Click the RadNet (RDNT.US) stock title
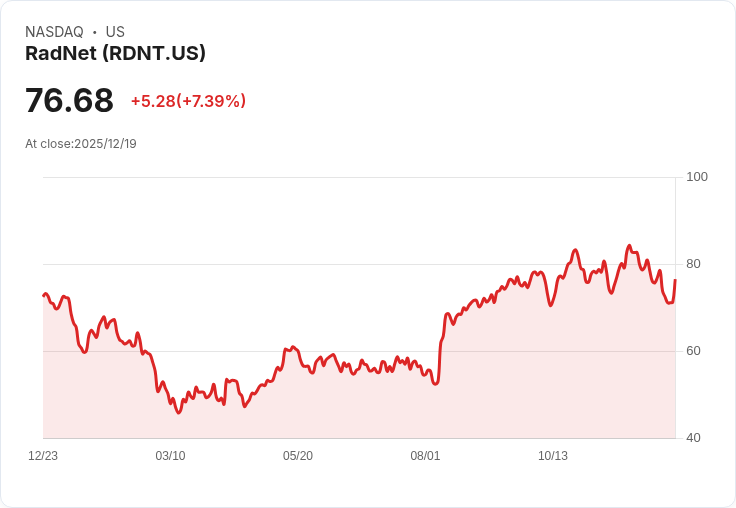 115,54
